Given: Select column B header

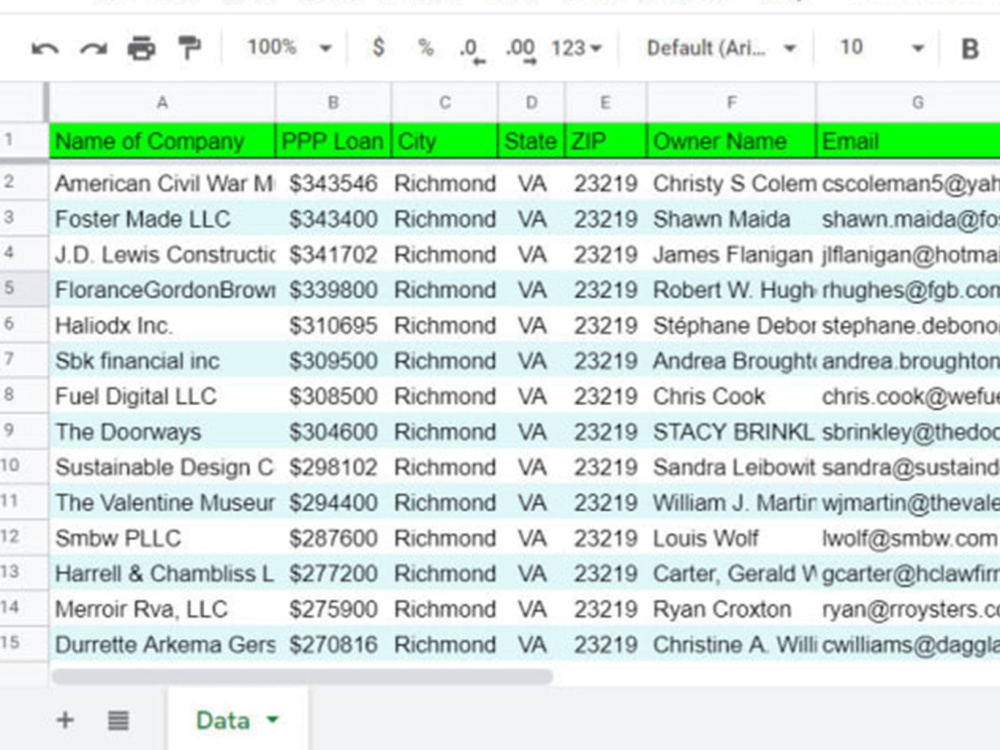Looking at the screenshot, I should (333, 103).
